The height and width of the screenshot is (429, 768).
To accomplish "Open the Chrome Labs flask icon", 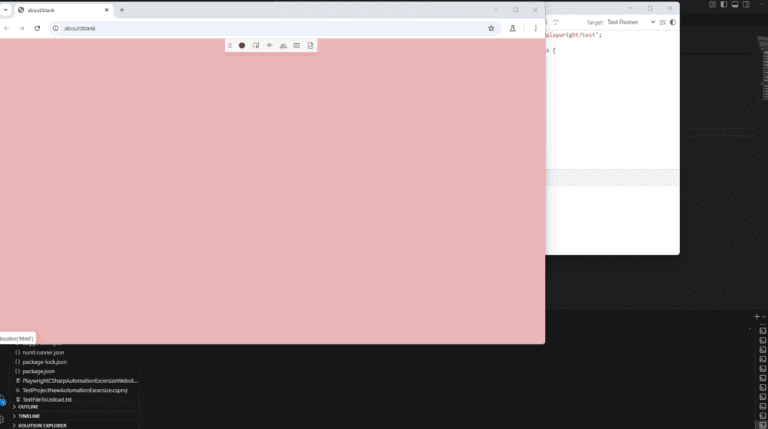I will (x=513, y=28).
